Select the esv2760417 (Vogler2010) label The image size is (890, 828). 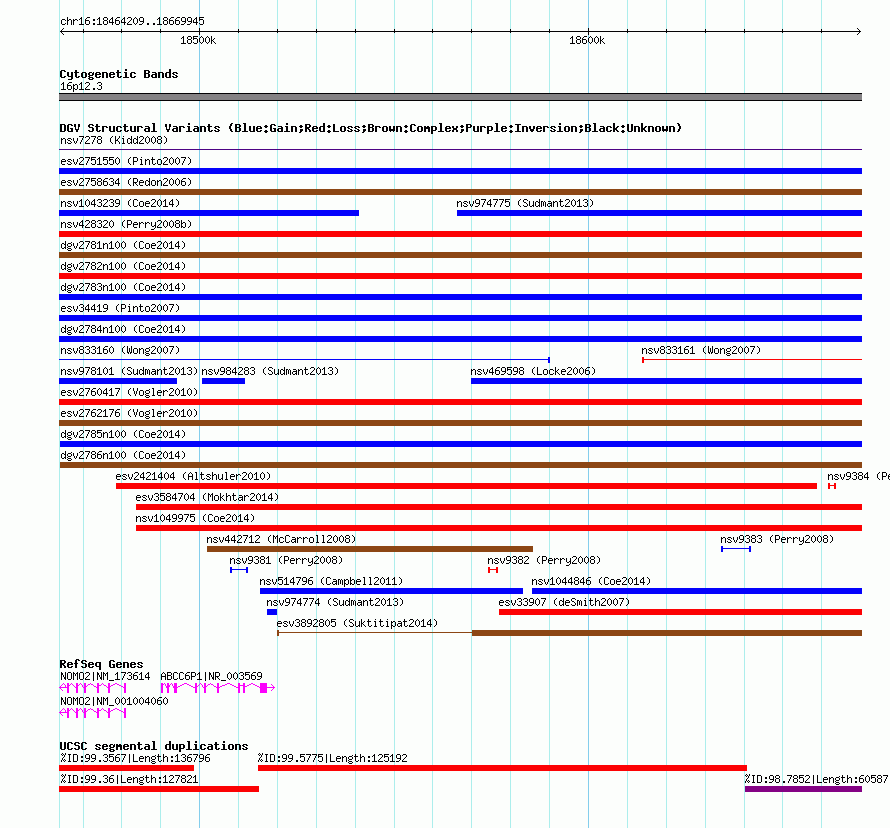[129, 392]
